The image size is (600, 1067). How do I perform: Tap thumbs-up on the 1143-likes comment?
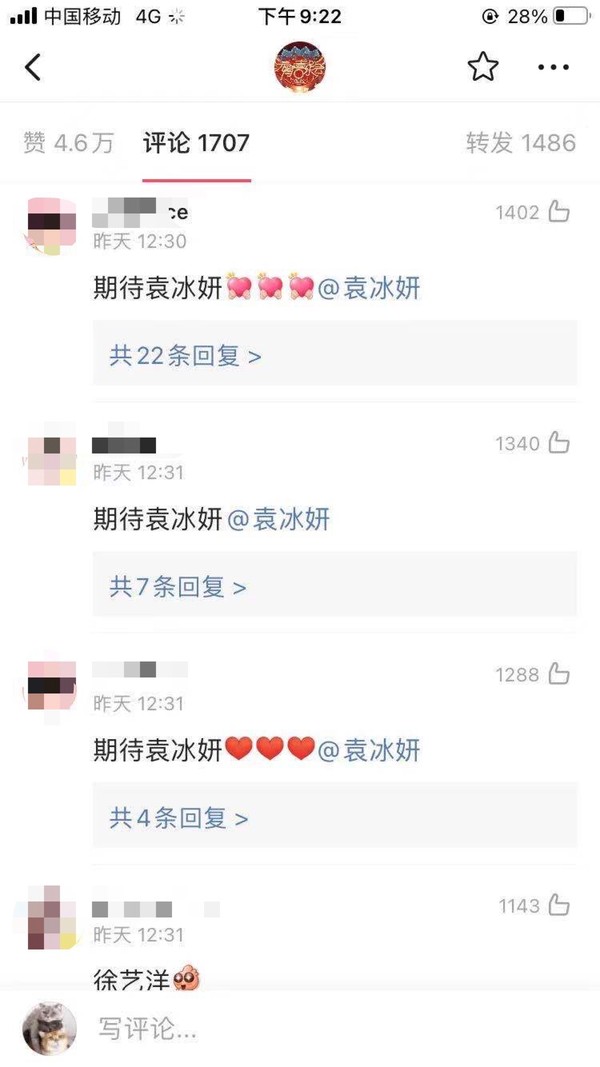(x=559, y=906)
